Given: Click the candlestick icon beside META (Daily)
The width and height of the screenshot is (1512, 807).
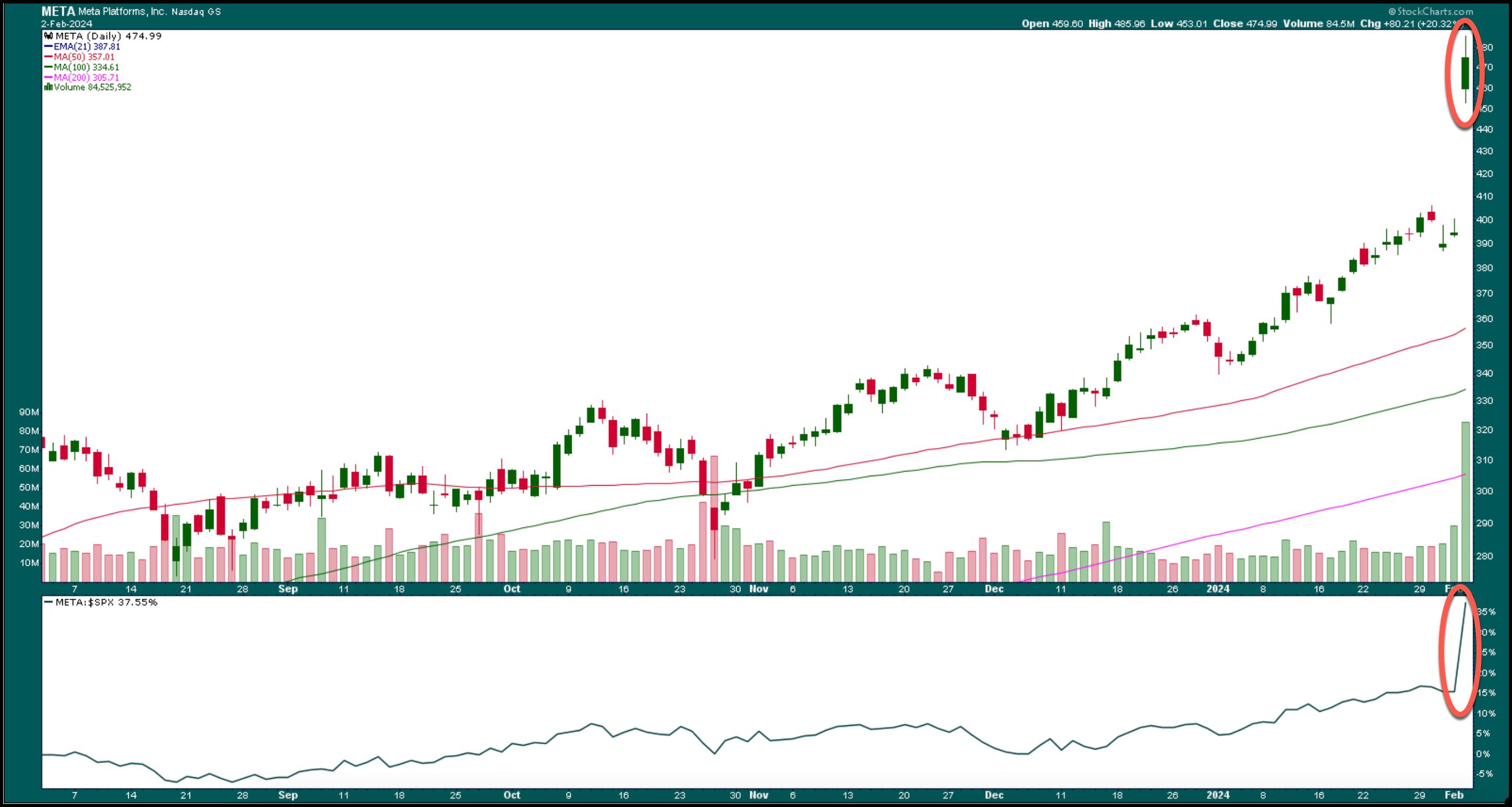Looking at the screenshot, I should click(49, 37).
